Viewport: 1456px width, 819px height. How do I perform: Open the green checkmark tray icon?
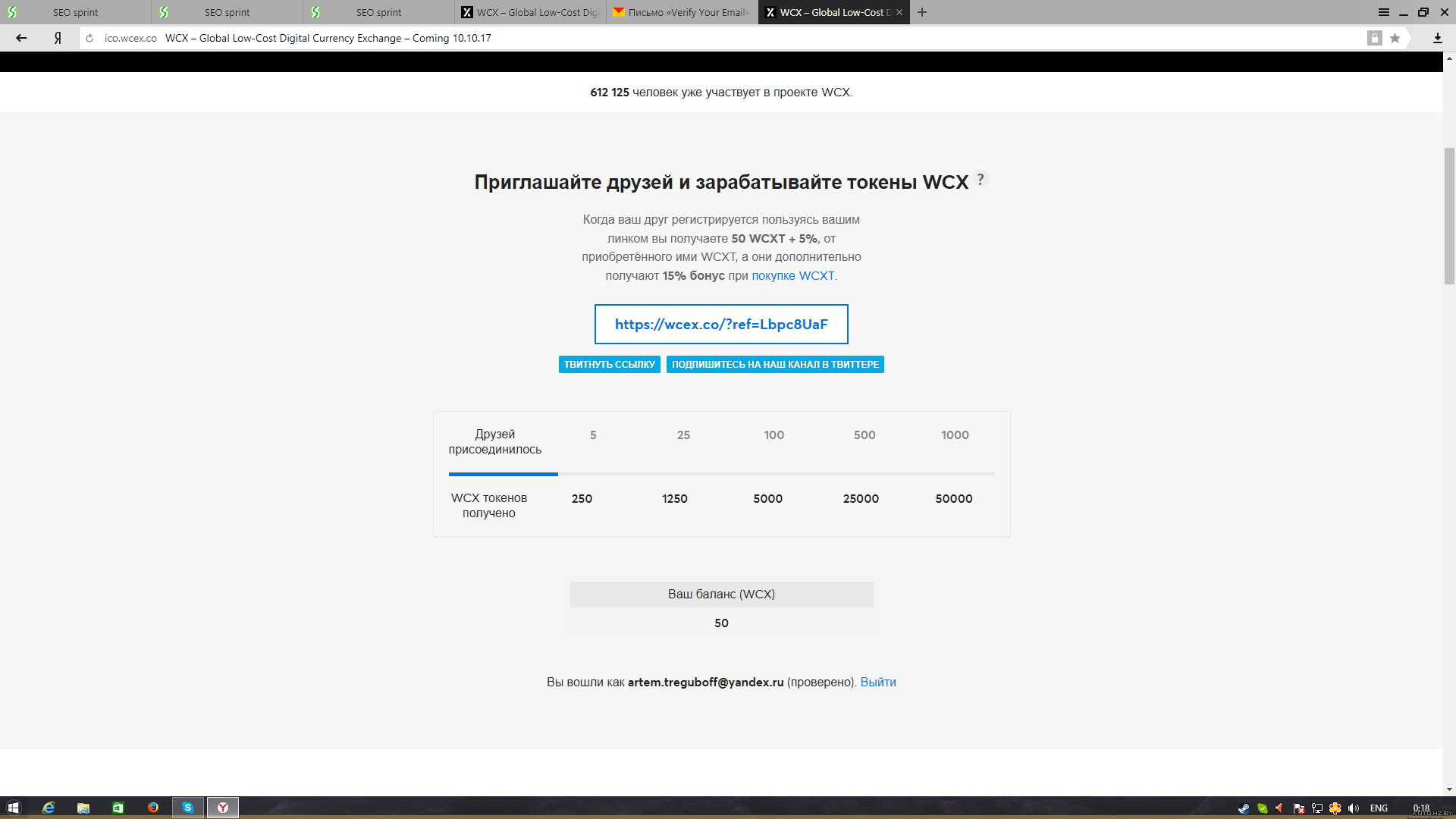click(1262, 808)
